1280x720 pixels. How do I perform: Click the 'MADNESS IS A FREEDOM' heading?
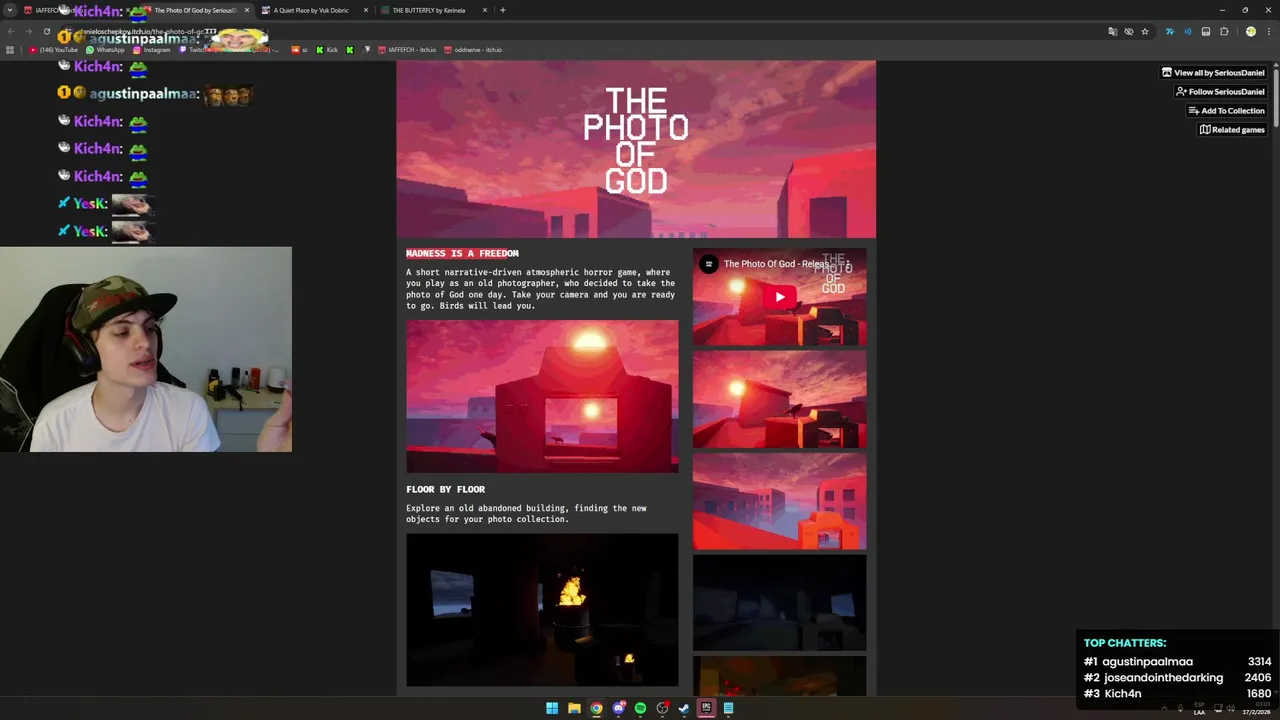click(462, 253)
